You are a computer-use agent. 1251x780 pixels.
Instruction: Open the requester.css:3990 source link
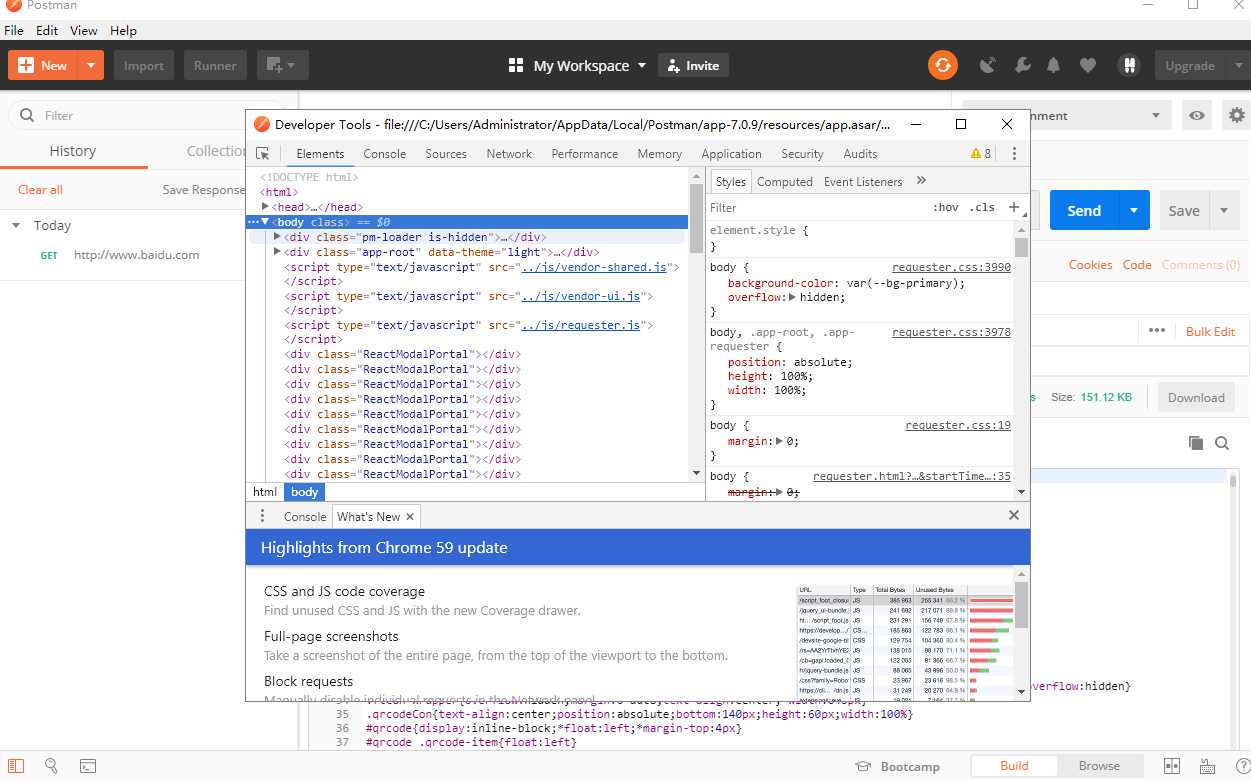tap(951, 268)
